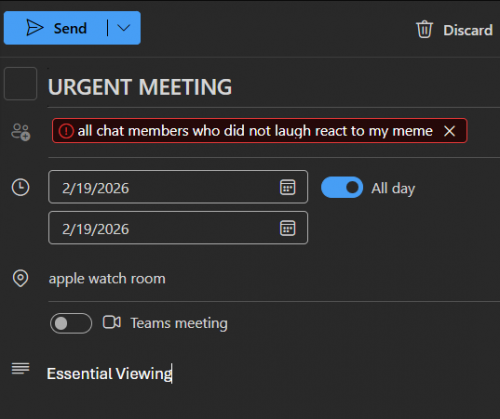
Task: Click the Send button
Action: (x=55, y=28)
